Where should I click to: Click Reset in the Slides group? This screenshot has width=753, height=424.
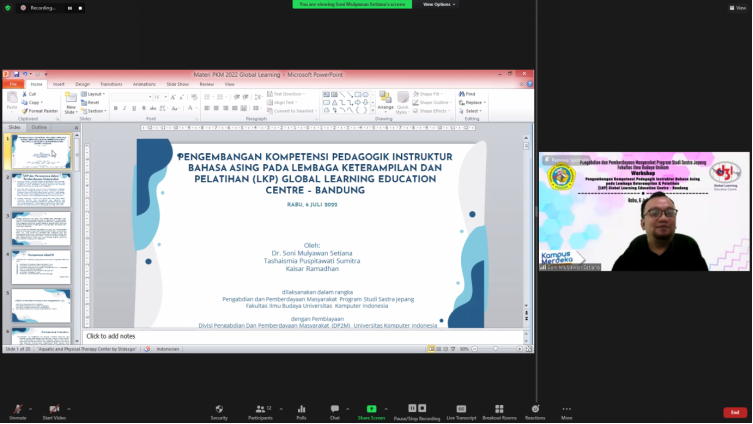pos(90,103)
